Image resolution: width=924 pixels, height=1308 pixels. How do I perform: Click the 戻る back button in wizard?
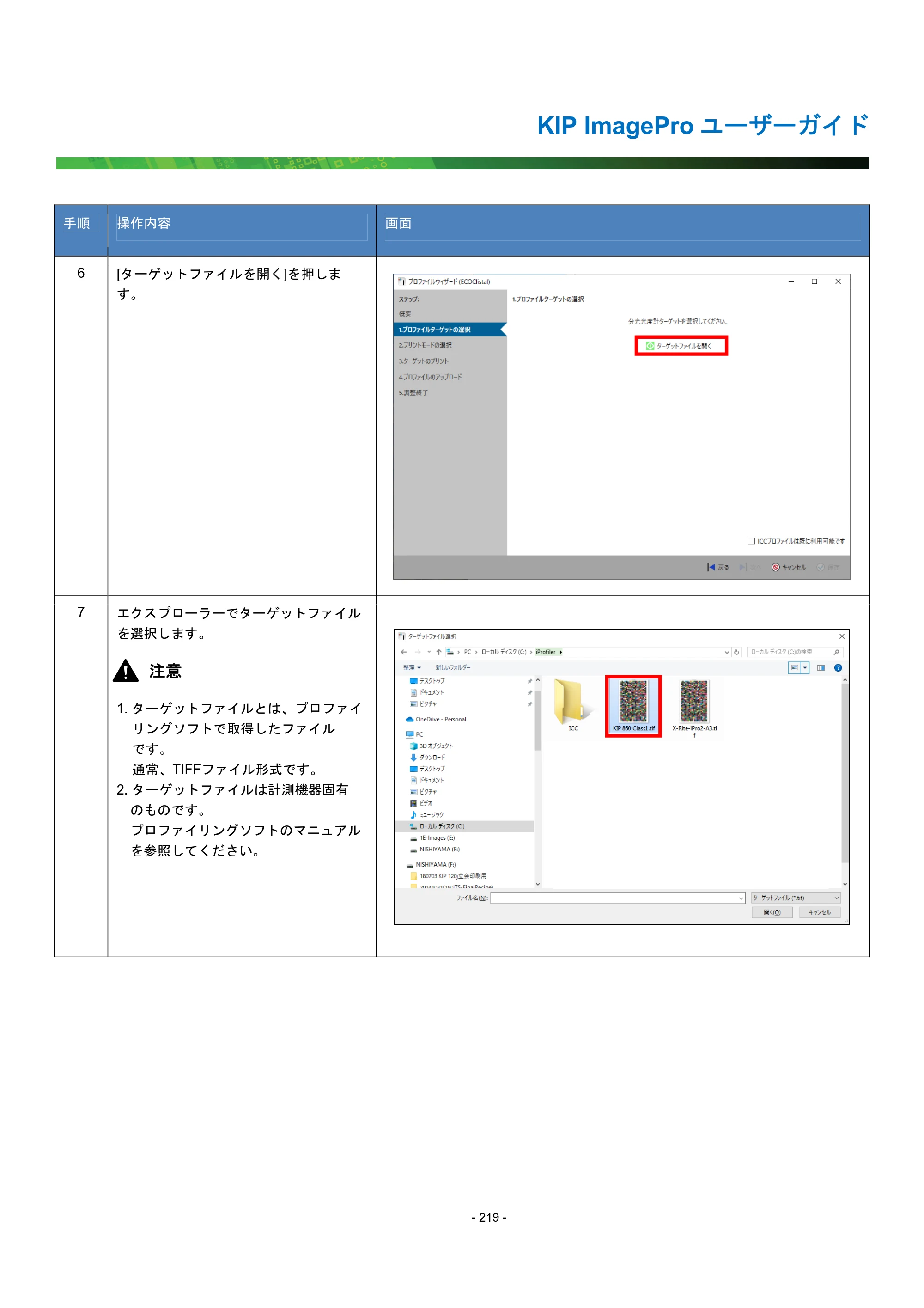(x=718, y=567)
